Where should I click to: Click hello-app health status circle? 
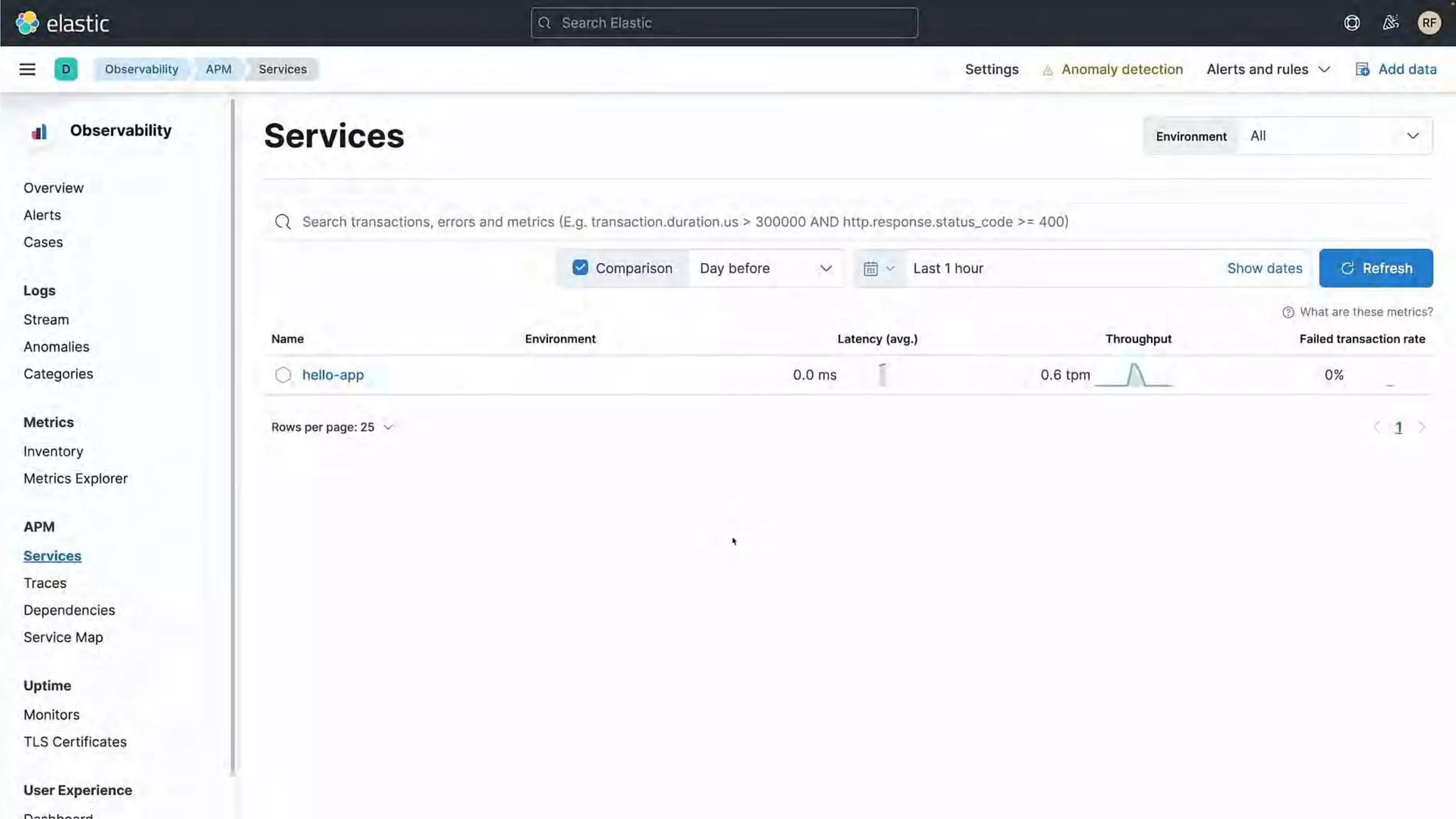(283, 375)
